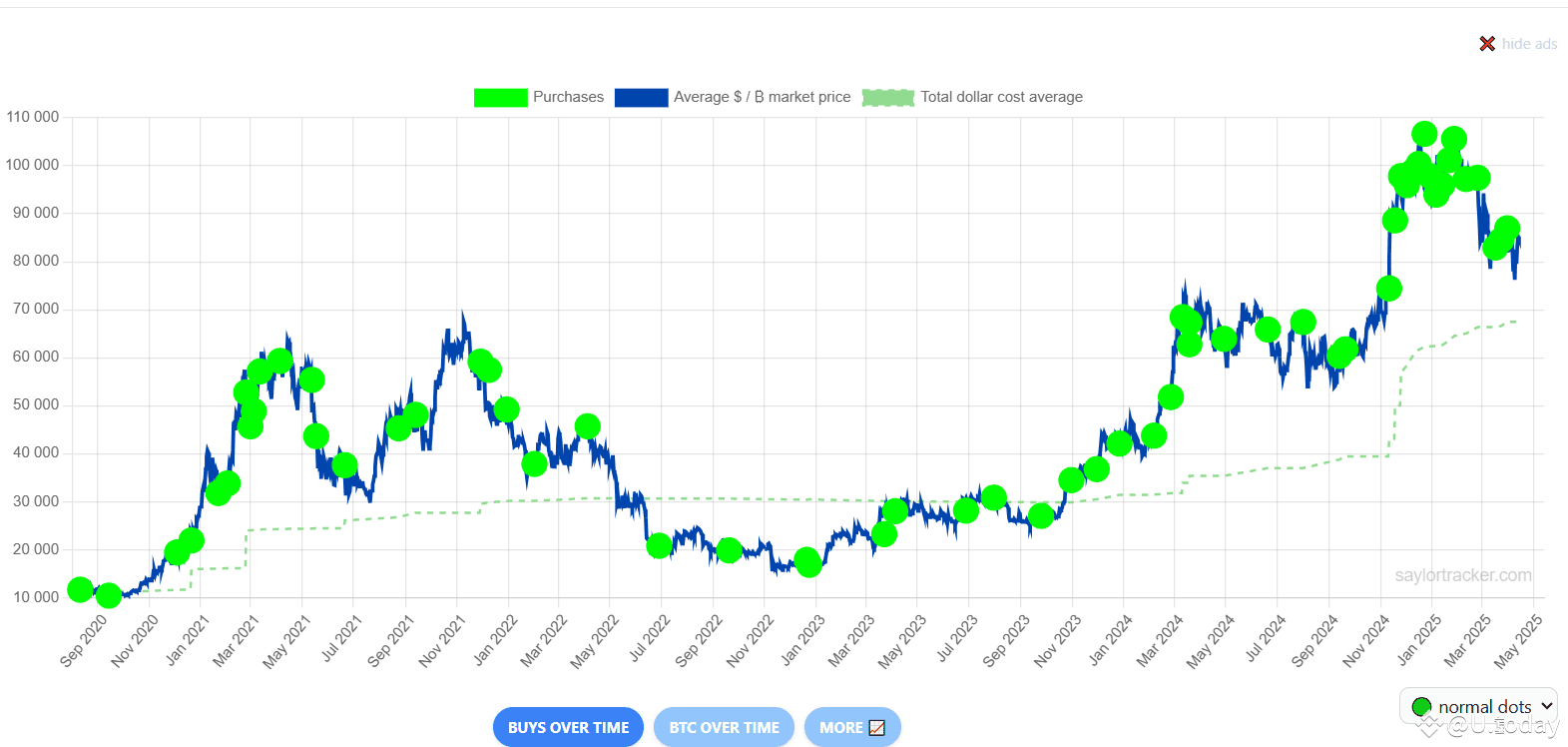
Task: Switch to BTC OVER TIME view
Action: (724, 727)
